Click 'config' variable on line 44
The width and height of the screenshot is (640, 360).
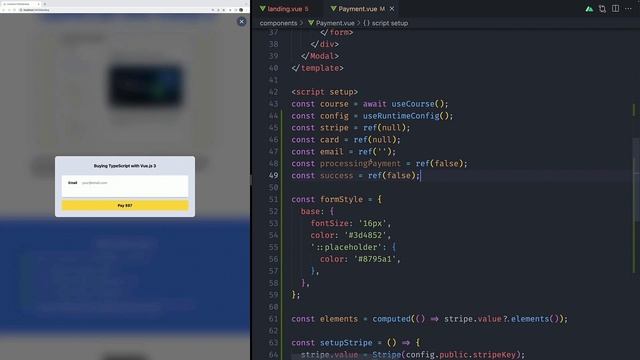click(x=334, y=116)
